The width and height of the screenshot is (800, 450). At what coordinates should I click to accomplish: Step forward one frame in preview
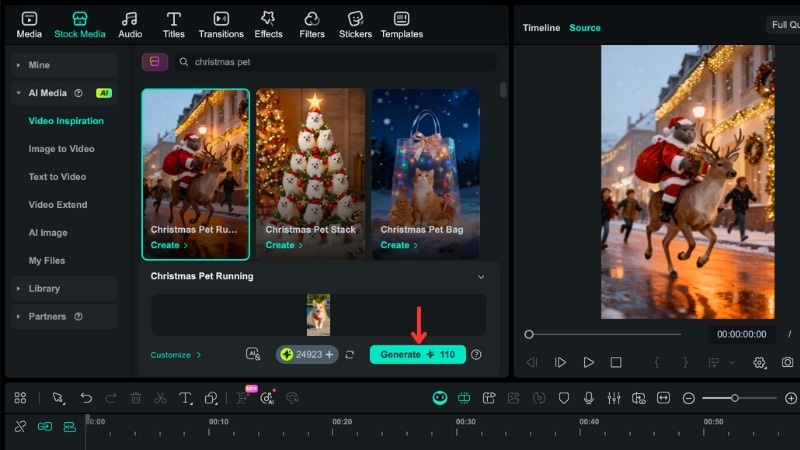[560, 362]
